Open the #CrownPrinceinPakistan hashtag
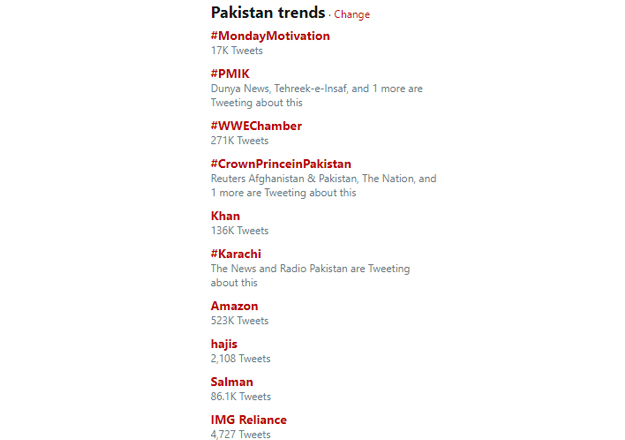 pos(281,164)
